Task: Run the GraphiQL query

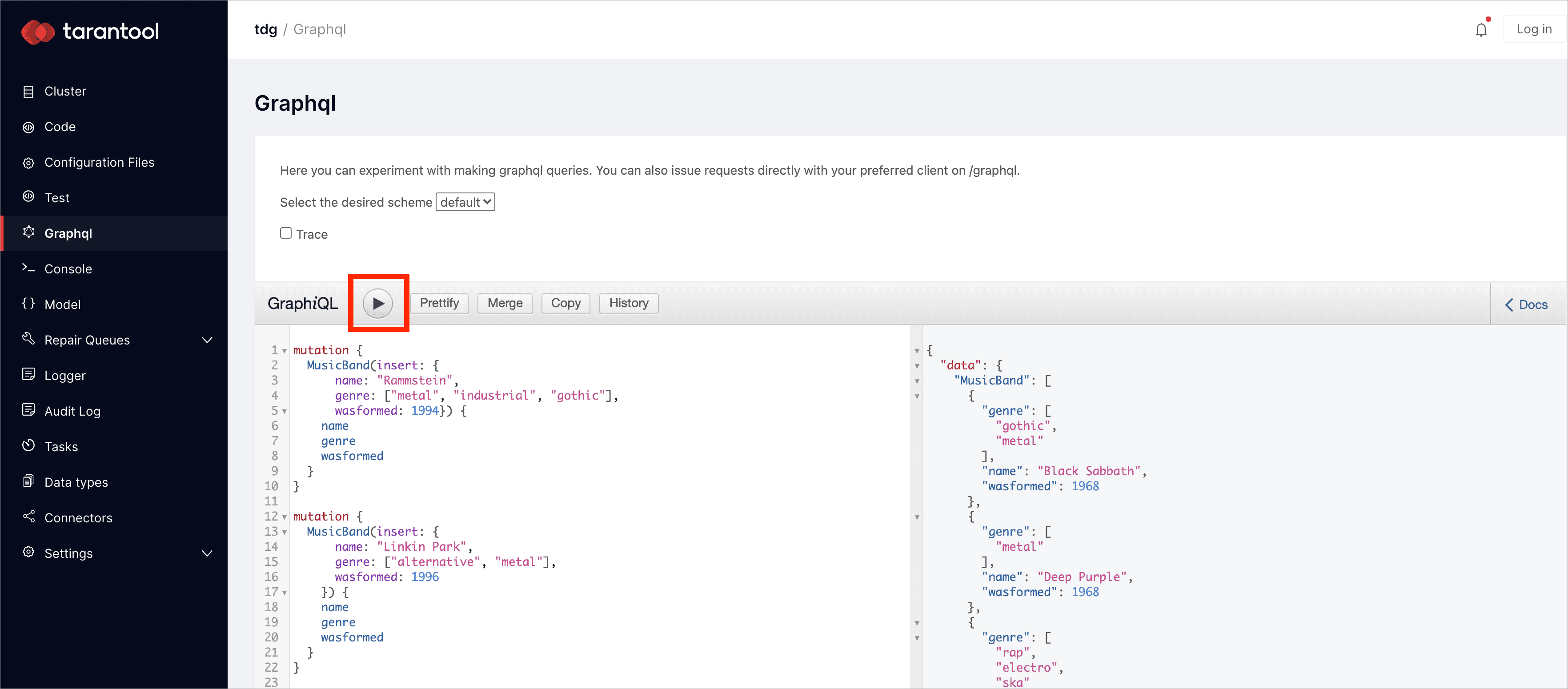Action: click(378, 303)
